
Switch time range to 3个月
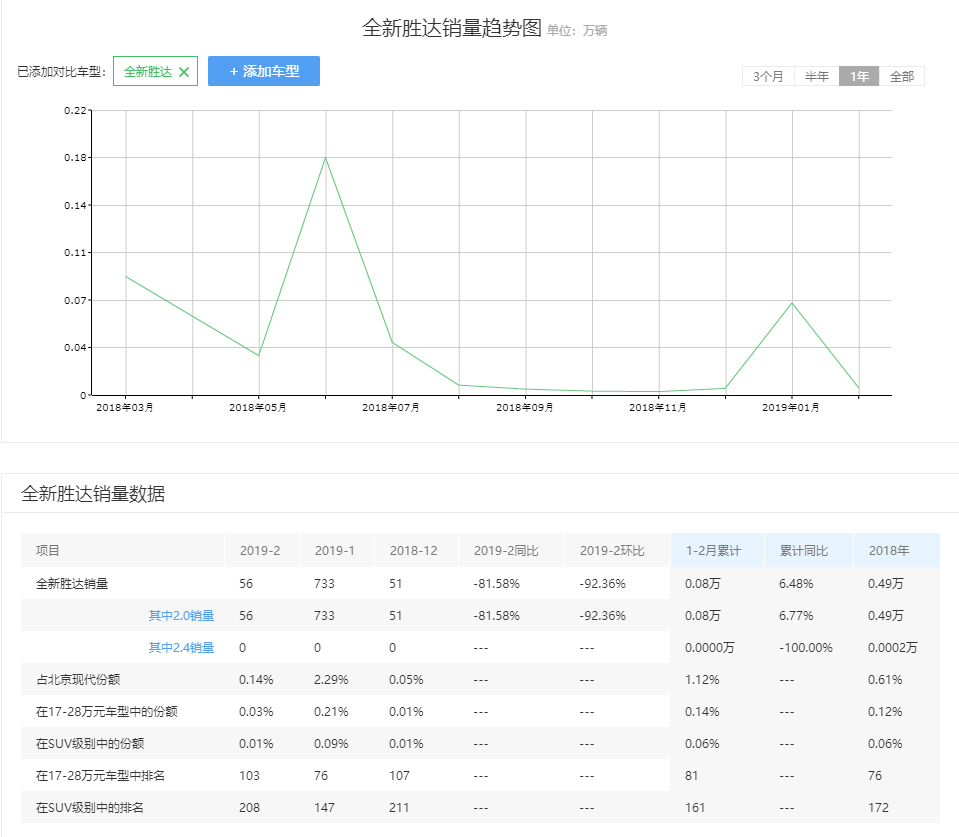(767, 75)
